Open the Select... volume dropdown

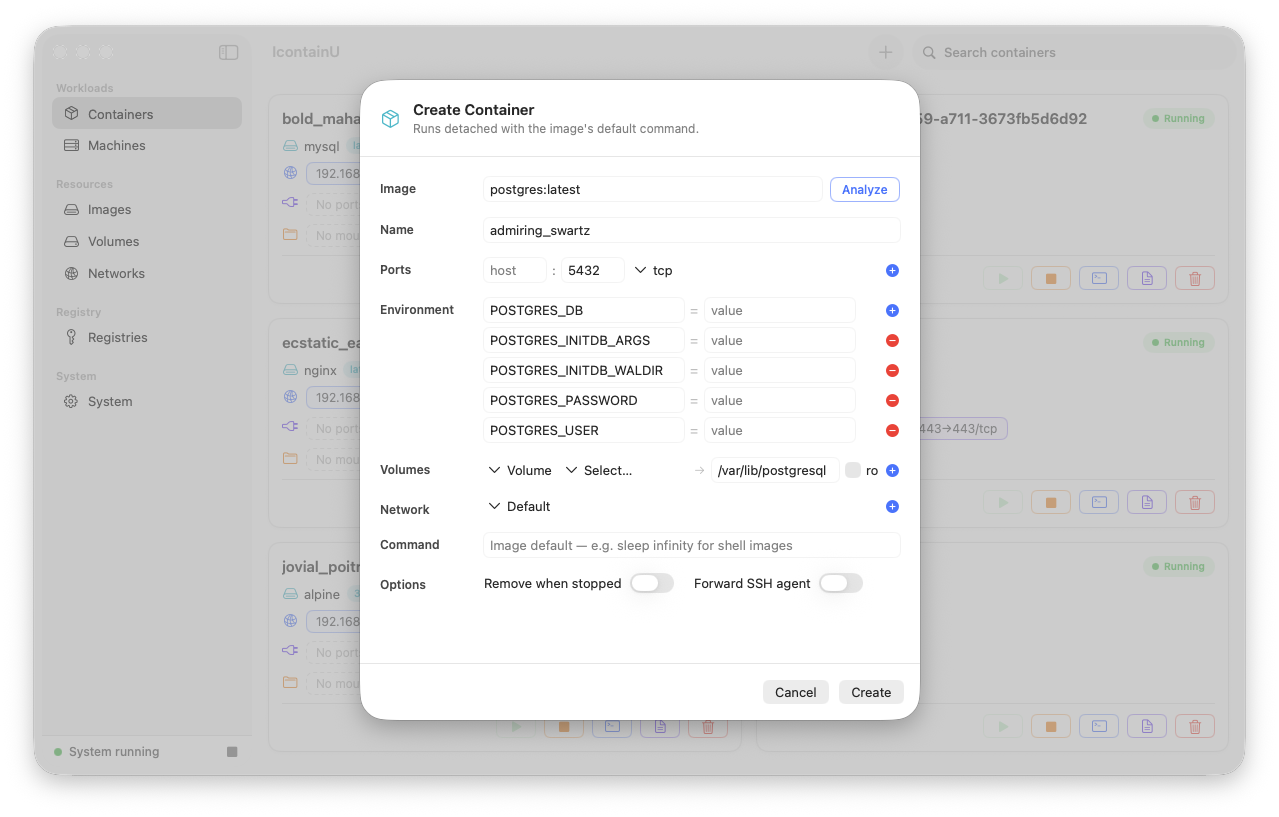(x=599, y=470)
